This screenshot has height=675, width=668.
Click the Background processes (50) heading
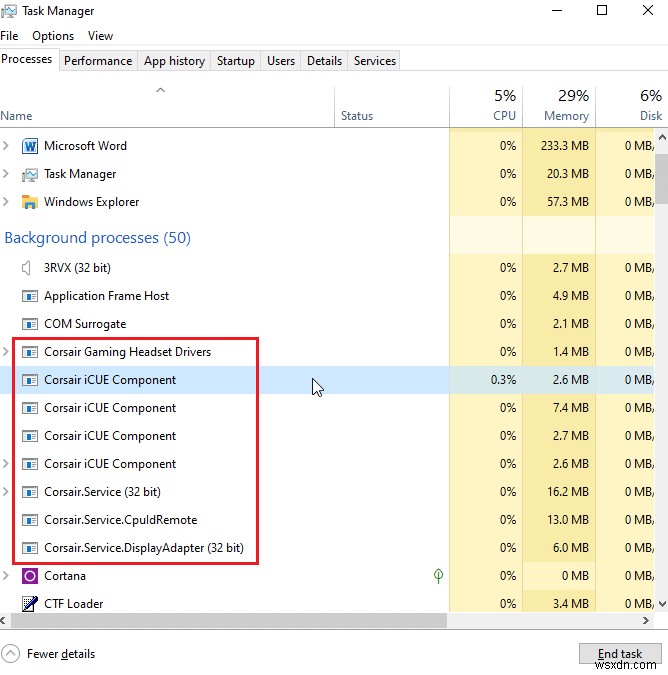(x=98, y=238)
